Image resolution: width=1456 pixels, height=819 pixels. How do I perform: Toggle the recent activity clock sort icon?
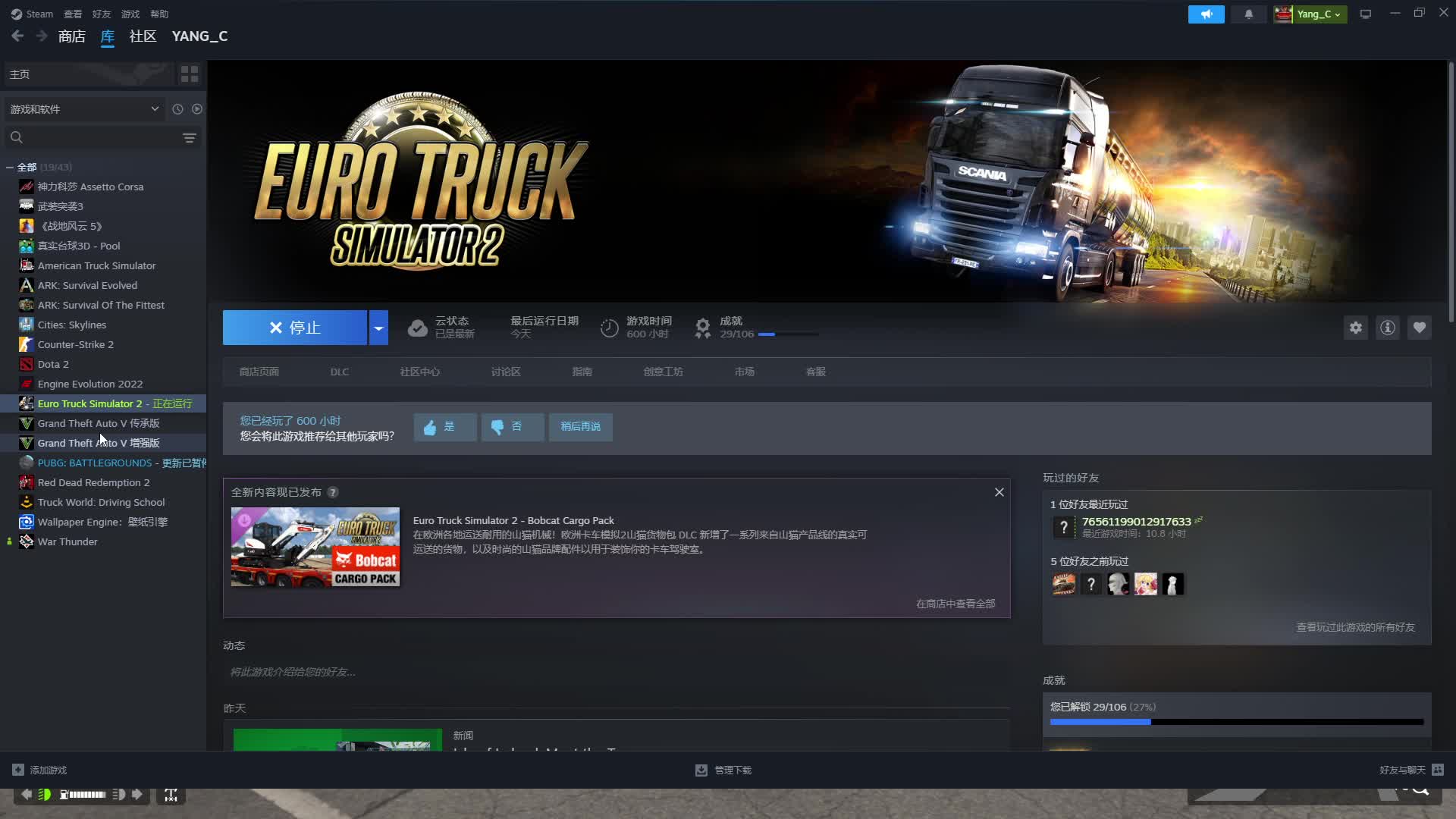(x=177, y=109)
